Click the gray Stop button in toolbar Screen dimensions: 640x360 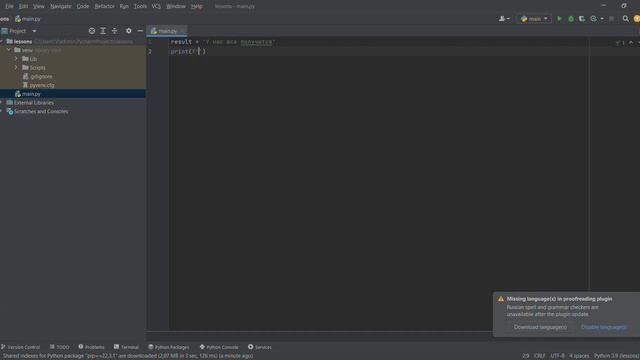[611, 19]
